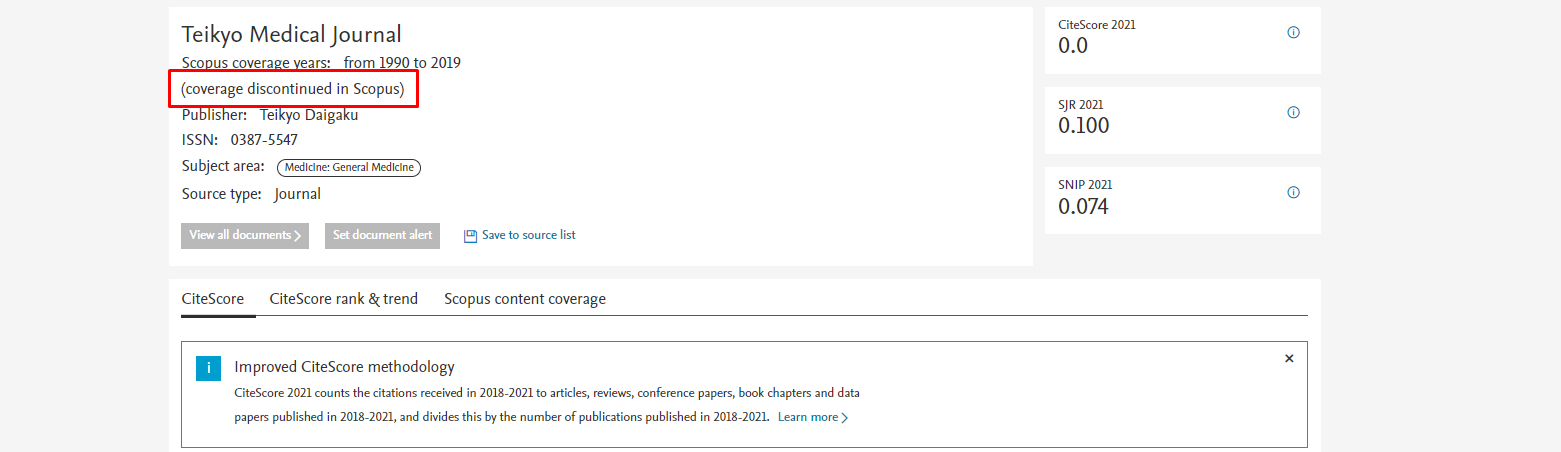Switch to the CiteScore tab
The image size is (1561, 452).
pyautogui.click(x=212, y=299)
